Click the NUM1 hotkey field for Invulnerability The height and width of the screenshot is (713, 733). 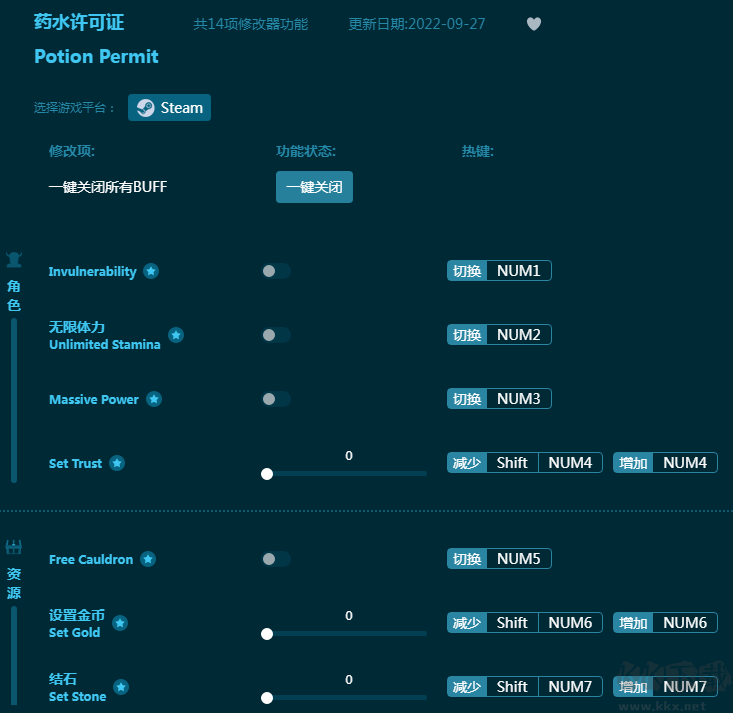(x=518, y=271)
